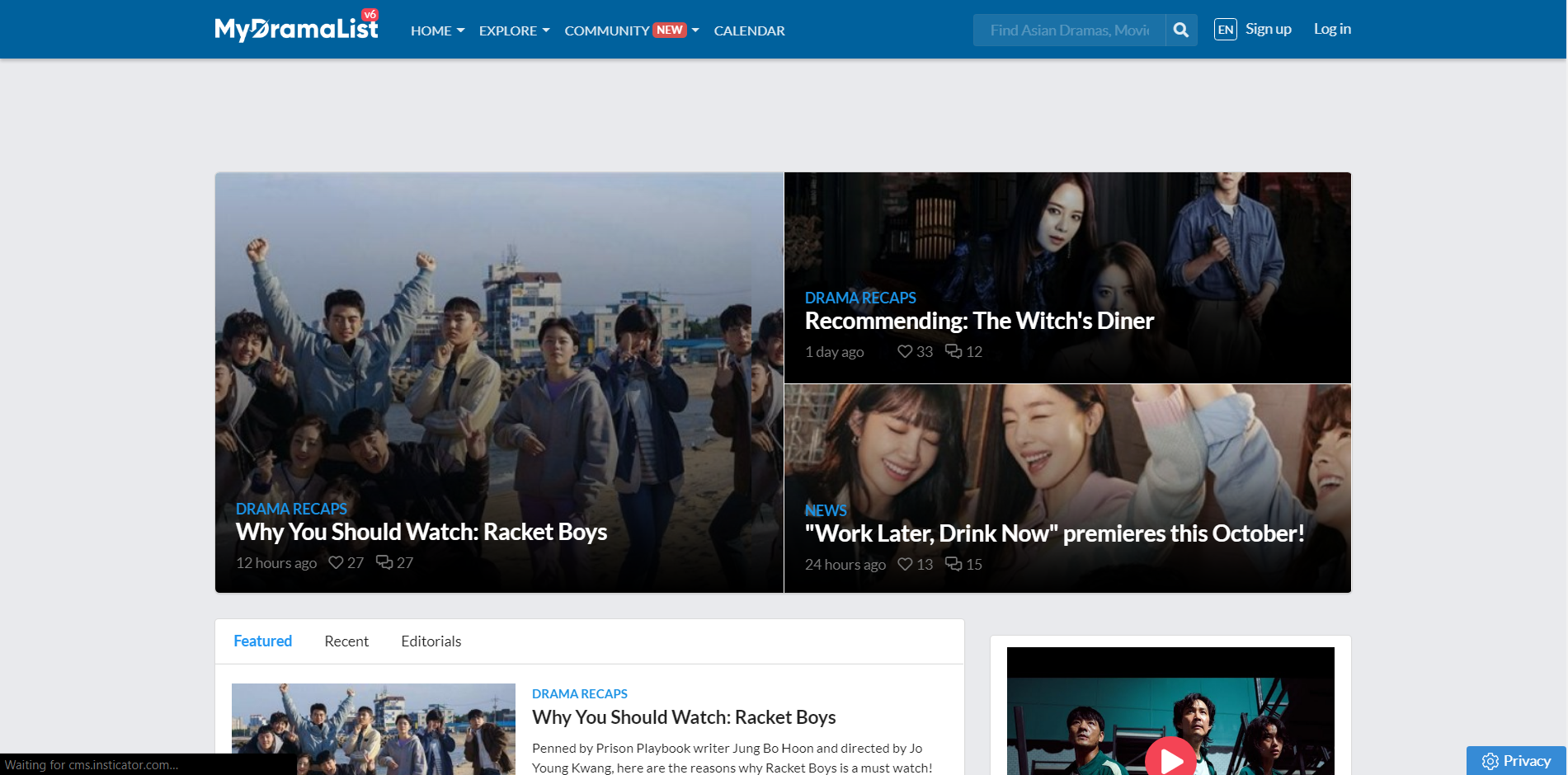Click the search magnifier icon
The image size is (1568, 775).
(1180, 30)
